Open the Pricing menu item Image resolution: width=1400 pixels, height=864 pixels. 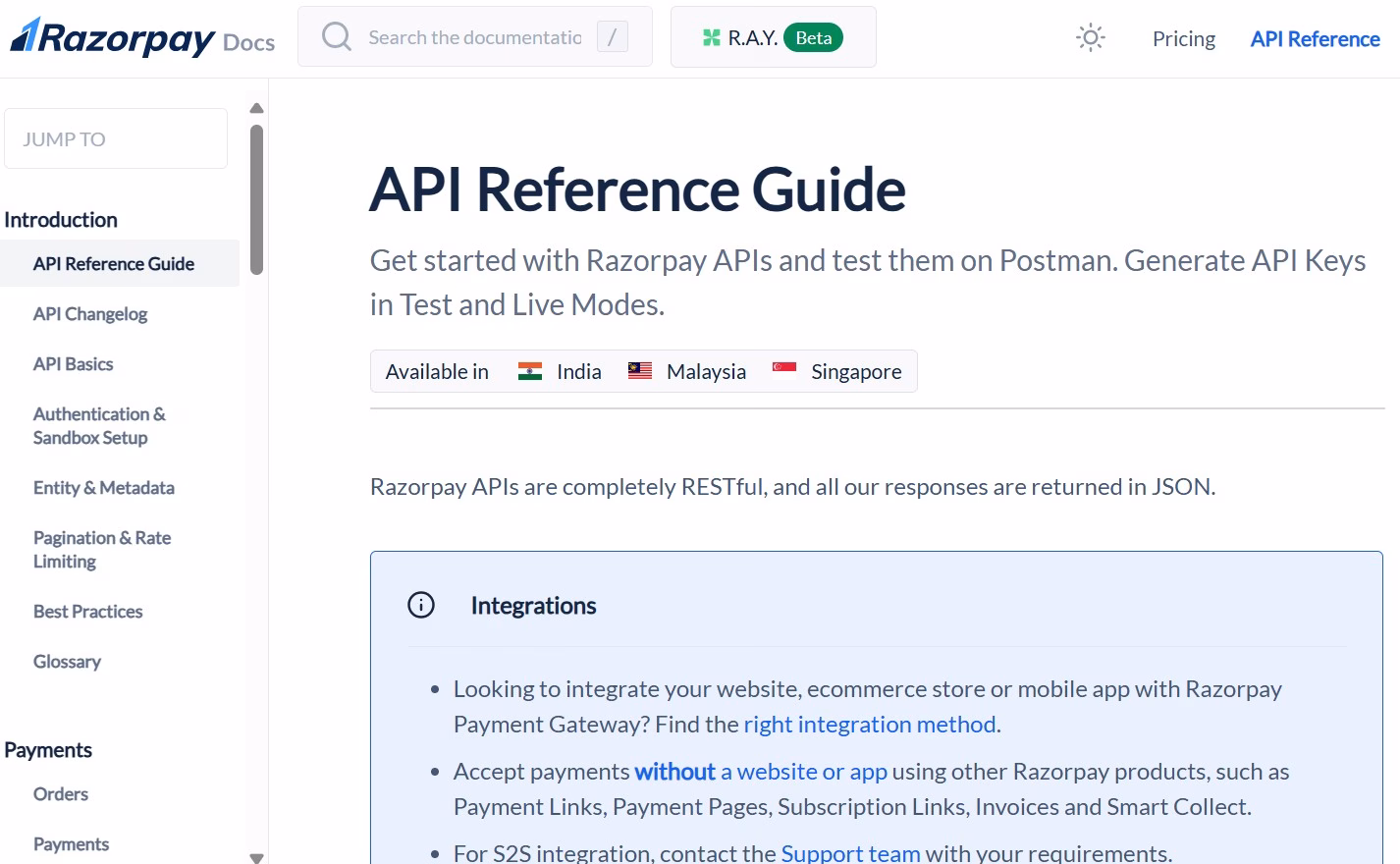pyautogui.click(x=1183, y=38)
